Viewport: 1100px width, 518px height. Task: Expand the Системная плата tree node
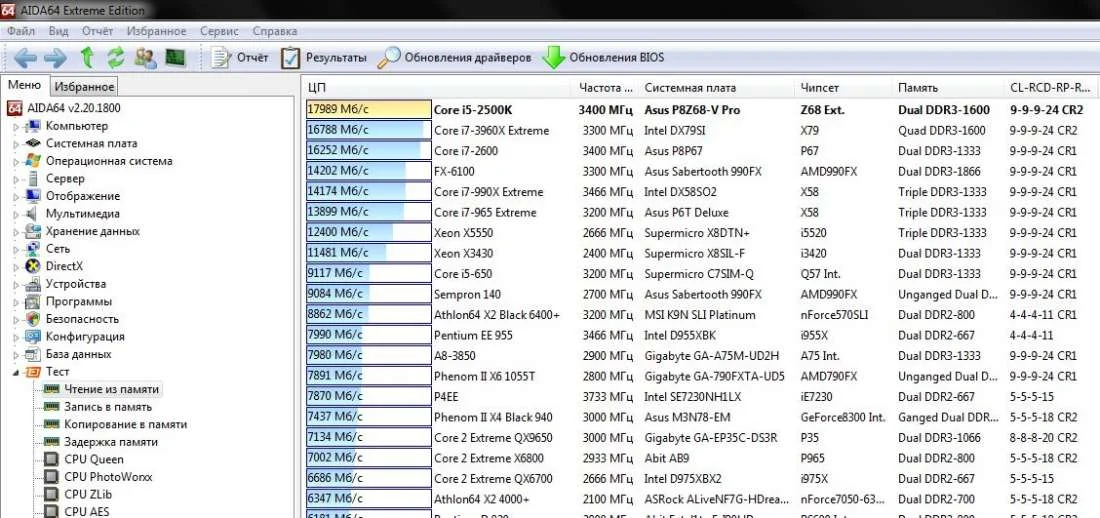[x=16, y=144]
